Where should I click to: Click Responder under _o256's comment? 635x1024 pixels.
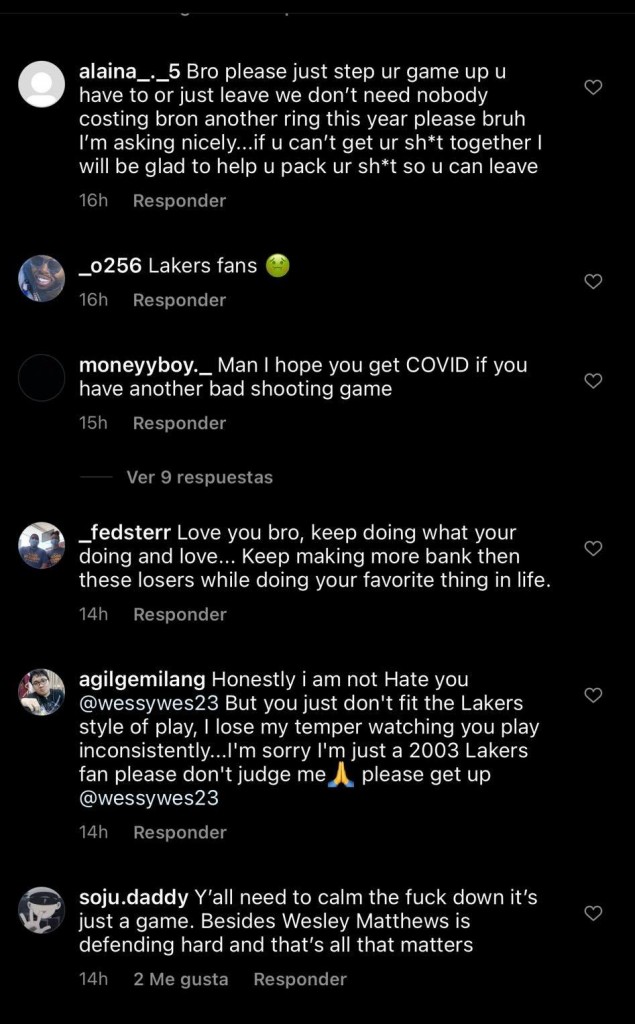point(179,300)
